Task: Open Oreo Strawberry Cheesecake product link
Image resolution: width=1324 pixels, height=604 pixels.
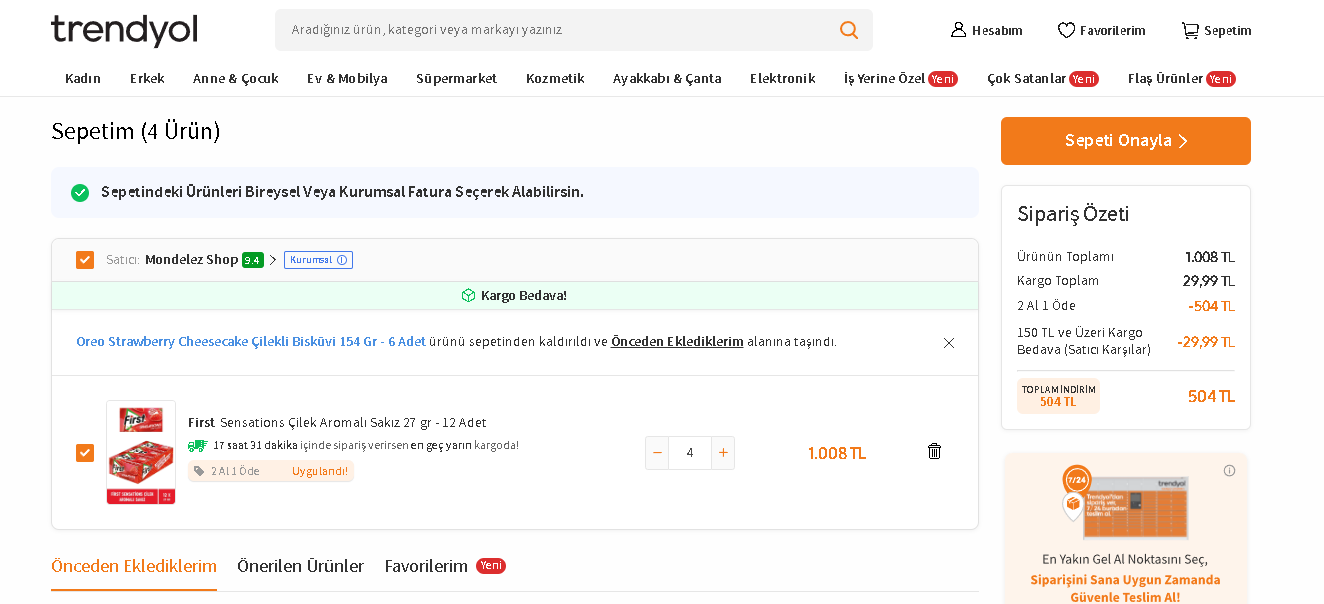Action: (251, 341)
